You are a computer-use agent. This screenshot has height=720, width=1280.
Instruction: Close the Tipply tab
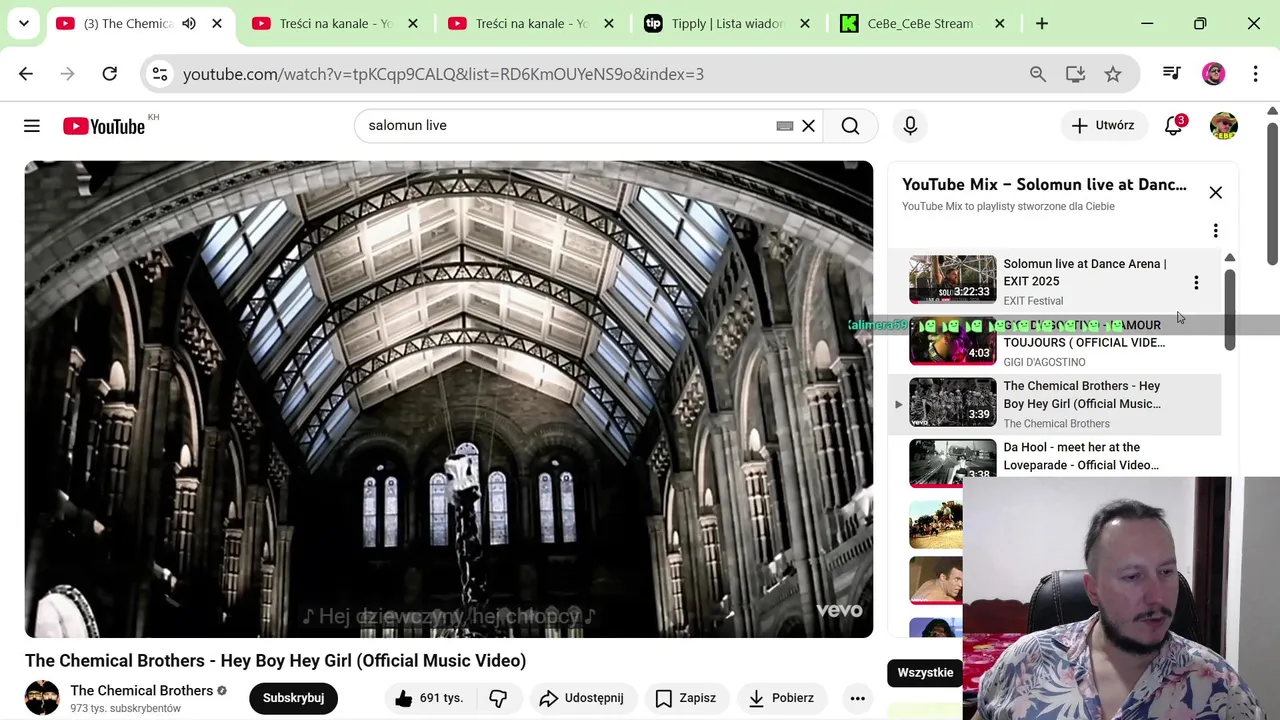pyautogui.click(x=805, y=23)
